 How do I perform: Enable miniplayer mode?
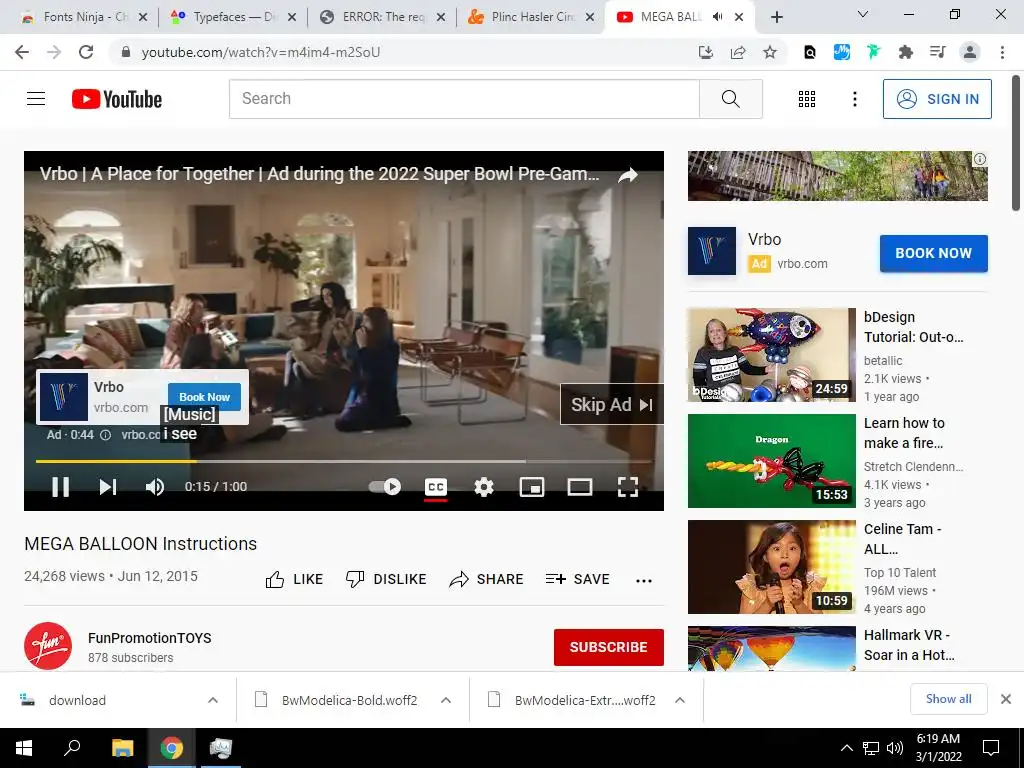tap(532, 487)
